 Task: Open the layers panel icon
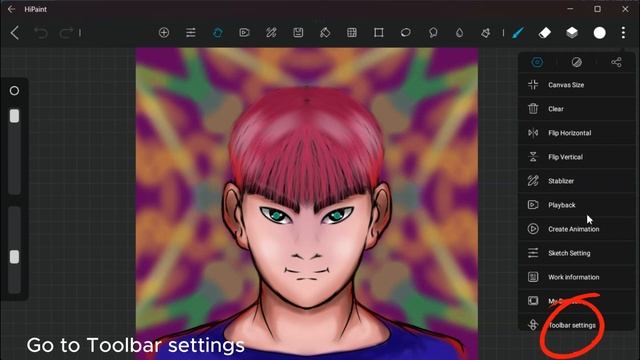(x=572, y=33)
